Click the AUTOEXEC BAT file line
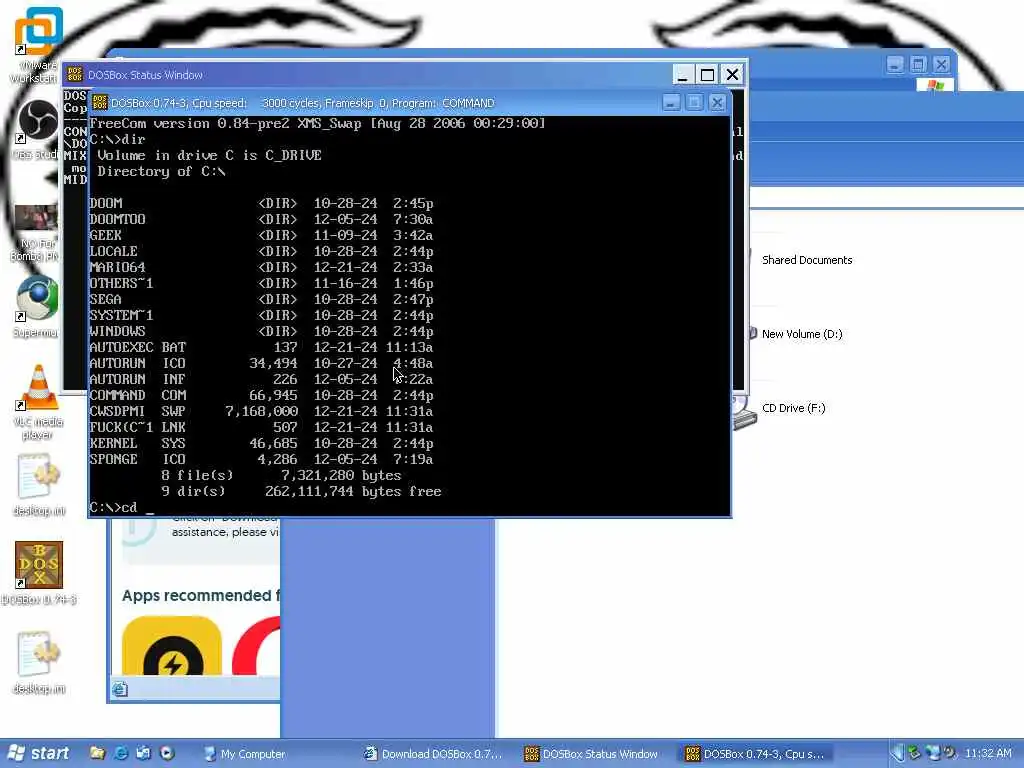The image size is (1024, 768). [x=261, y=347]
